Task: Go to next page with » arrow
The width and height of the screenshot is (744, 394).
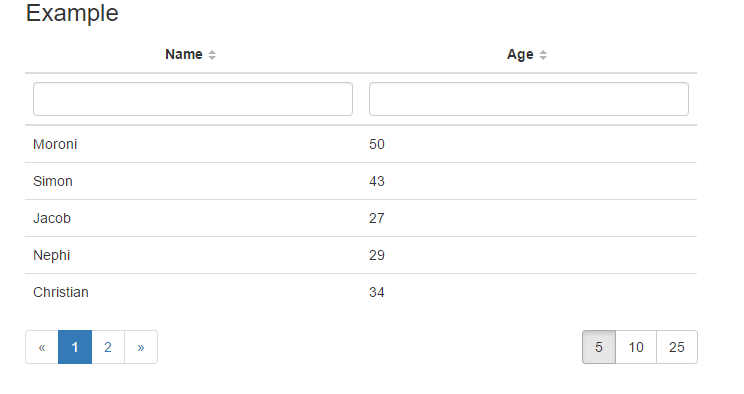Action: [x=141, y=347]
